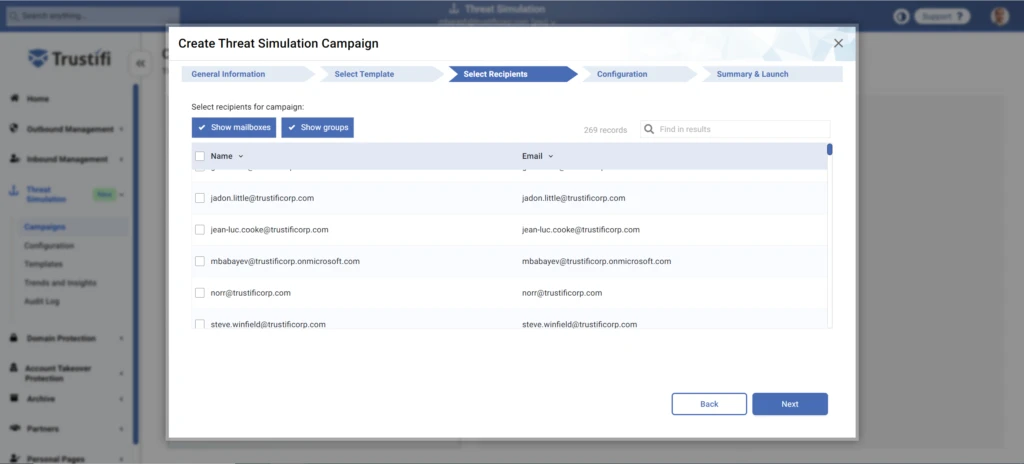Collapse Threat Simulation sidebar chevron

[122, 194]
